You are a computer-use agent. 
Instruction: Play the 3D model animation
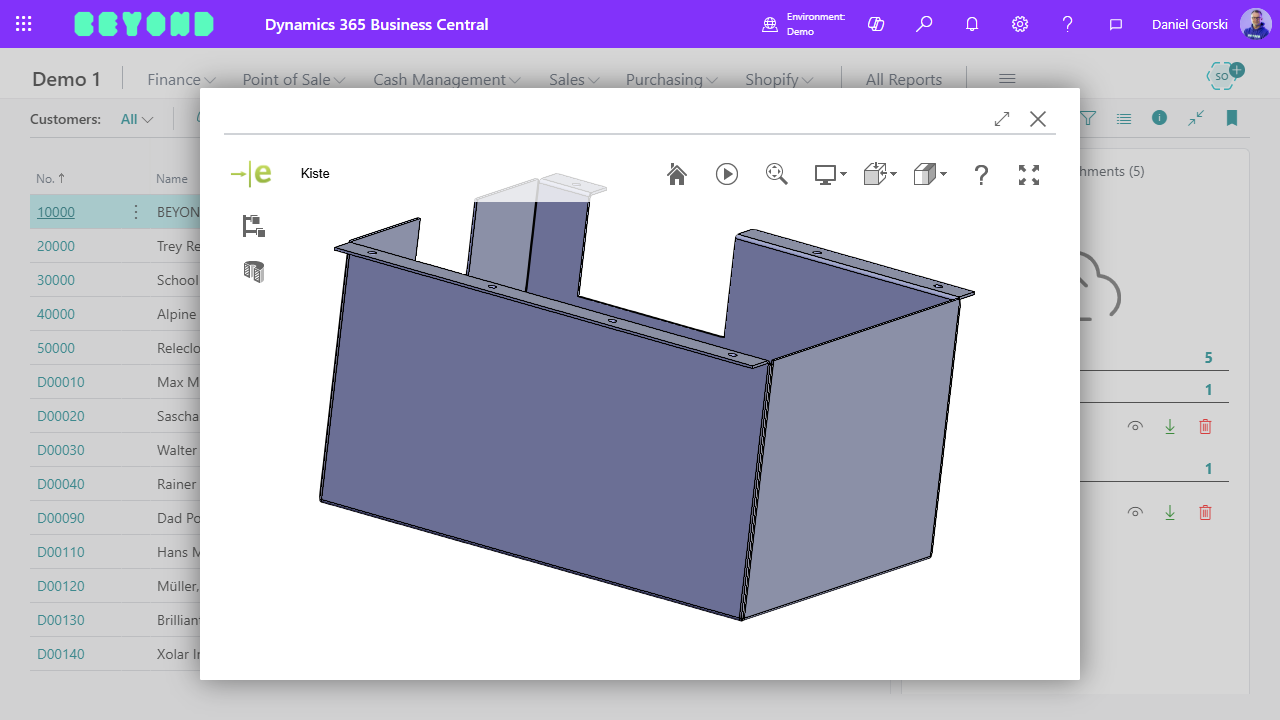click(727, 174)
